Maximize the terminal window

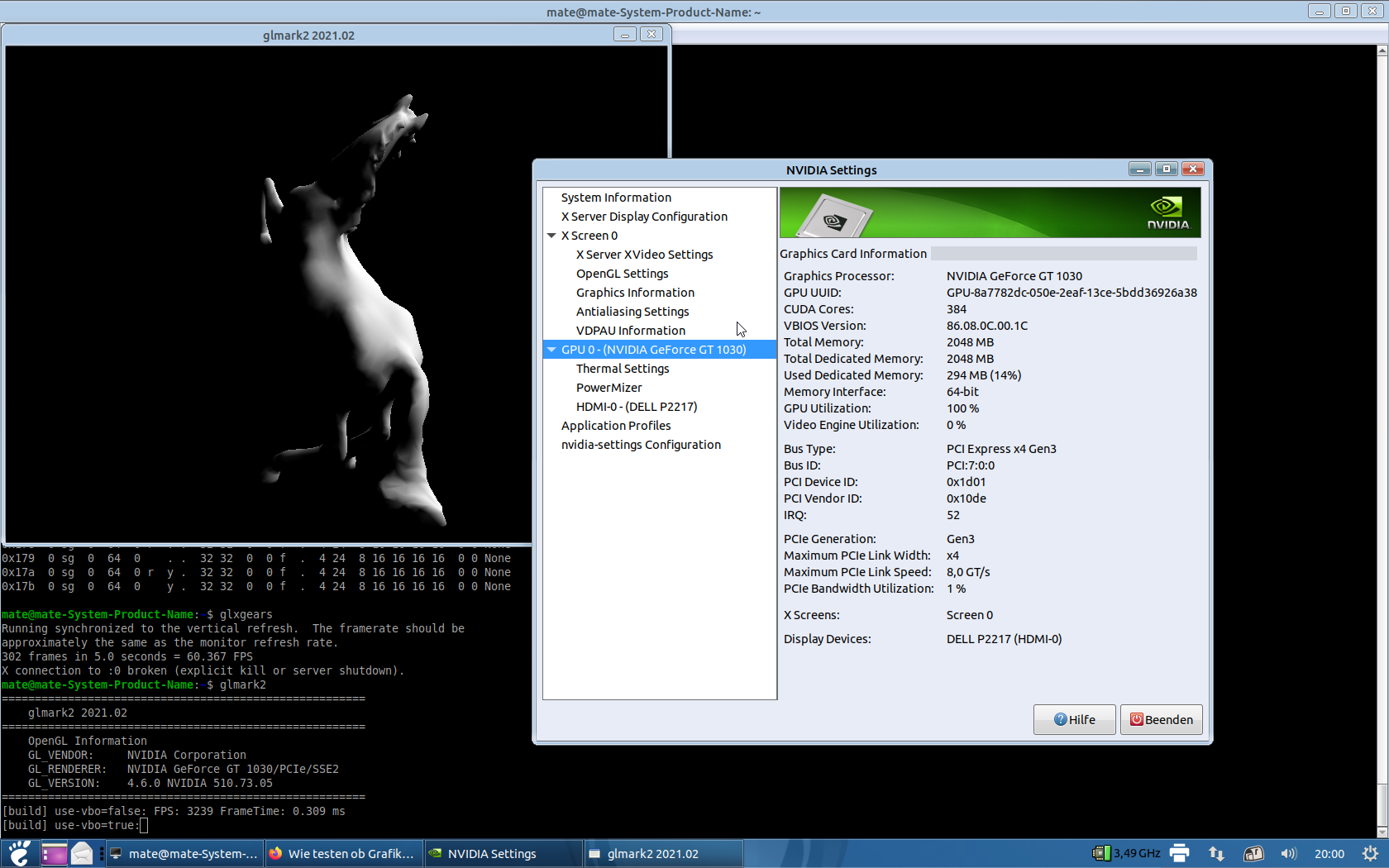(x=1346, y=12)
